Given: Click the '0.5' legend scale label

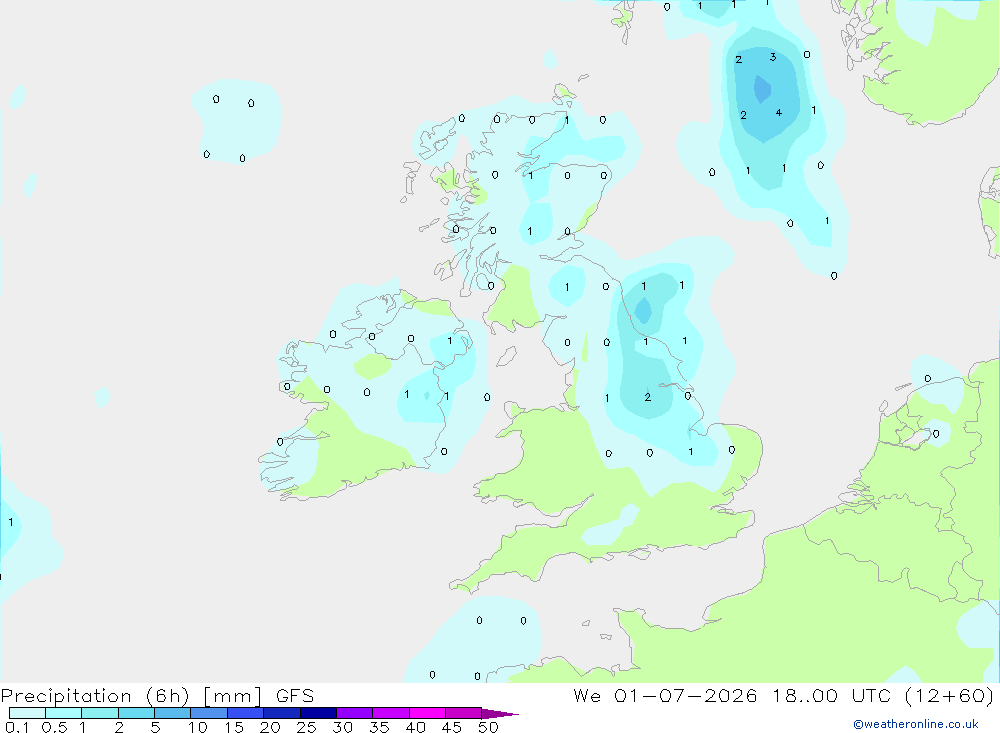Looking at the screenshot, I should pyautogui.click(x=54, y=727).
